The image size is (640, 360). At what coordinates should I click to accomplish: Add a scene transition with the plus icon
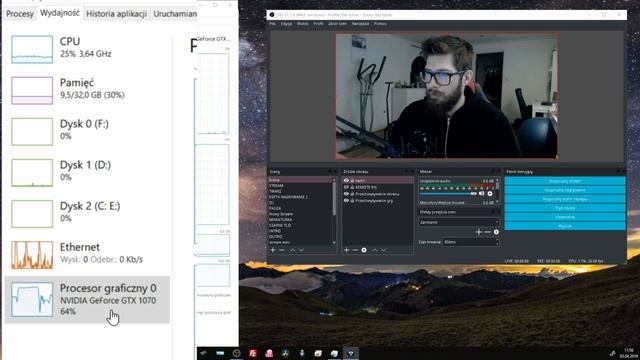pyautogui.click(x=479, y=232)
